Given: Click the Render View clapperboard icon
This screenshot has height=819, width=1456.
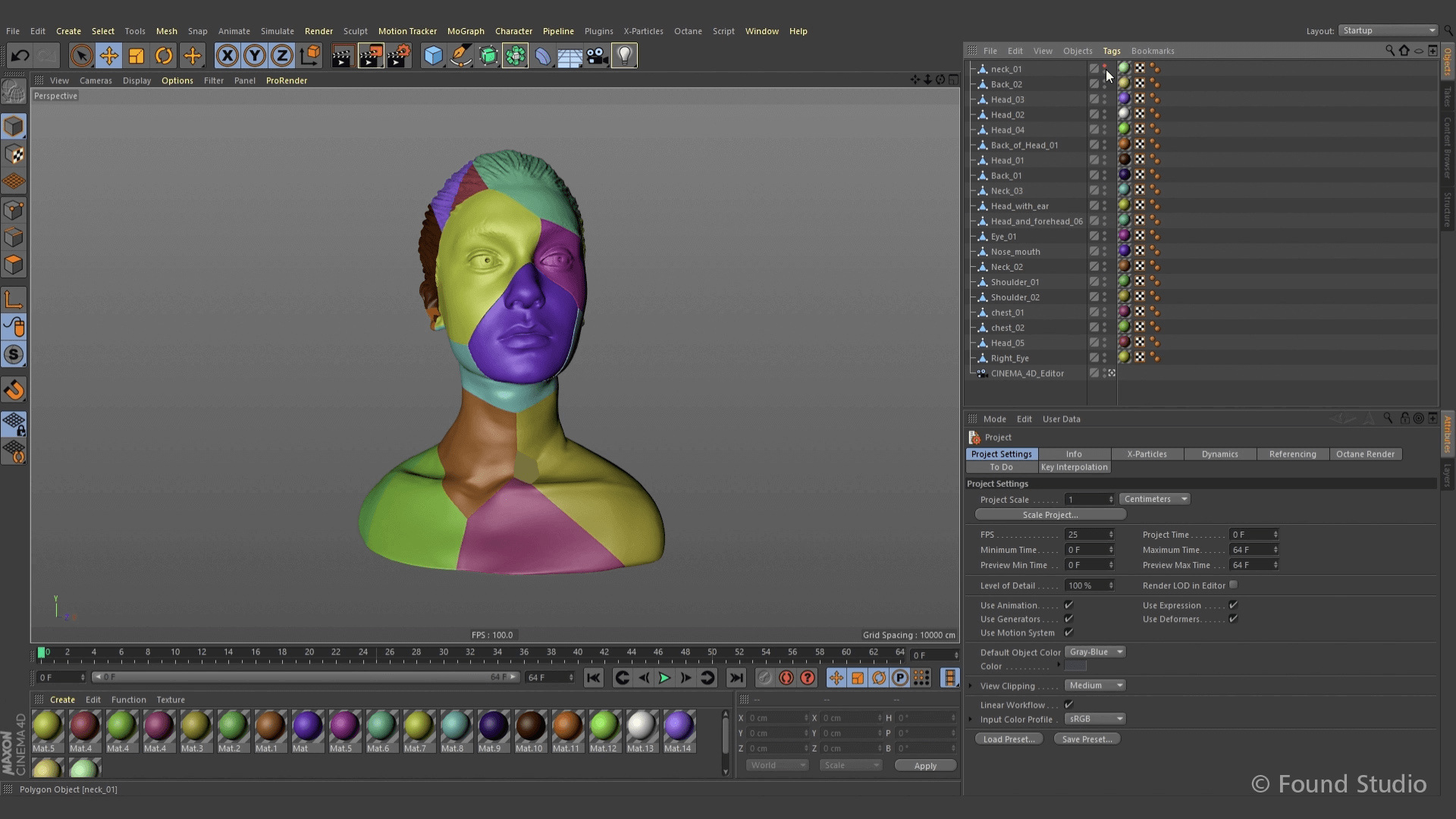Looking at the screenshot, I should (x=342, y=55).
